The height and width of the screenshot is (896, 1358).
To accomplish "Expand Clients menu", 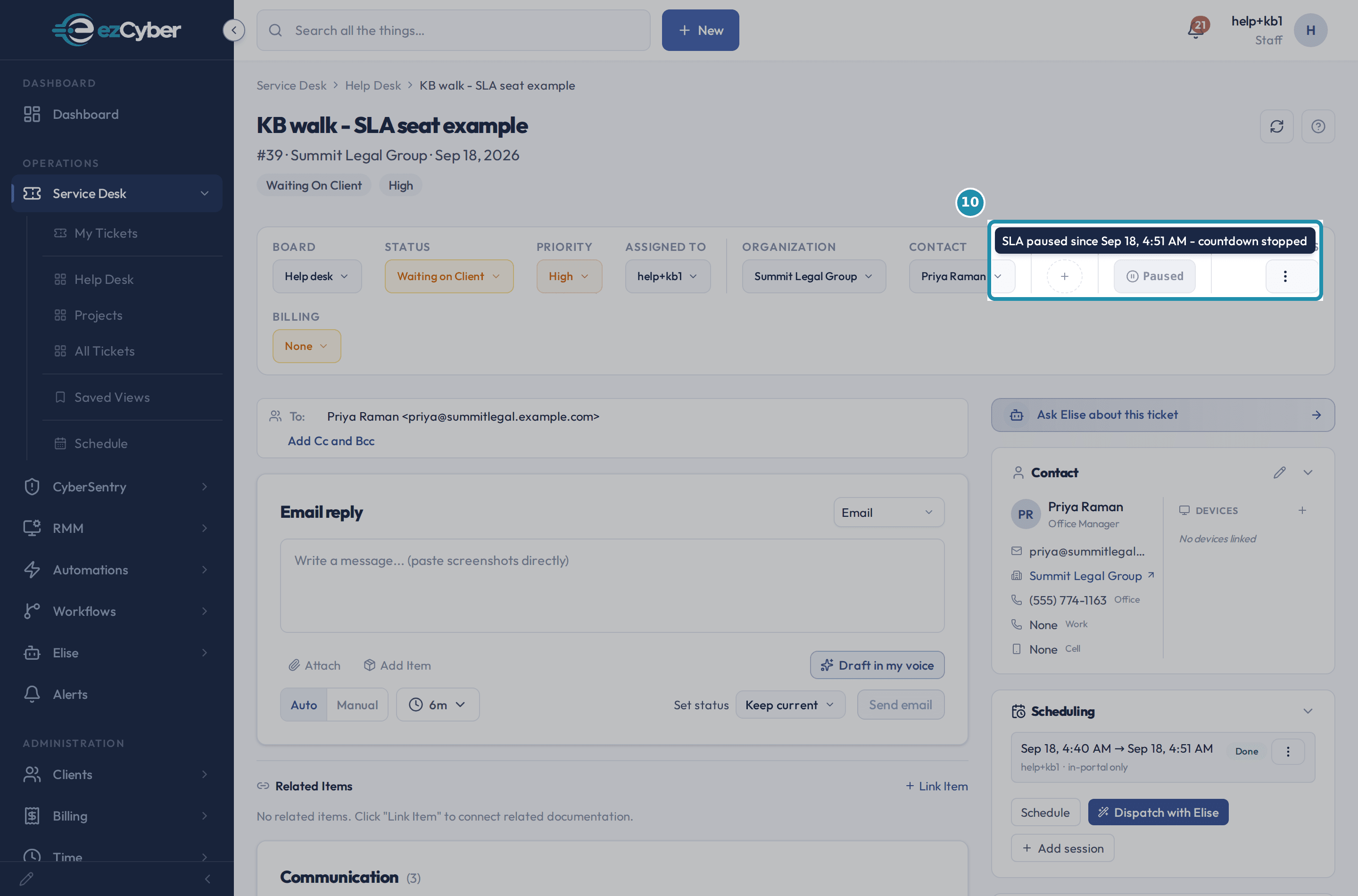I will [x=116, y=775].
